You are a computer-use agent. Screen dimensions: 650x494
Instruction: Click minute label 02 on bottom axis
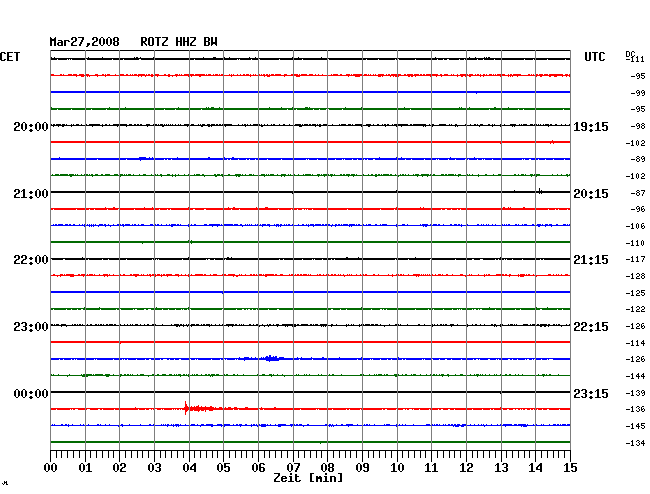pos(119,467)
